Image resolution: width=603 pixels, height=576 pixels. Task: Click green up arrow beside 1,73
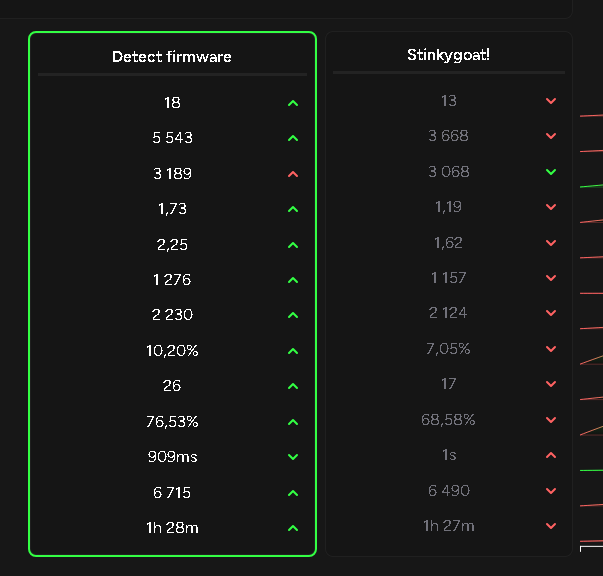click(x=293, y=209)
